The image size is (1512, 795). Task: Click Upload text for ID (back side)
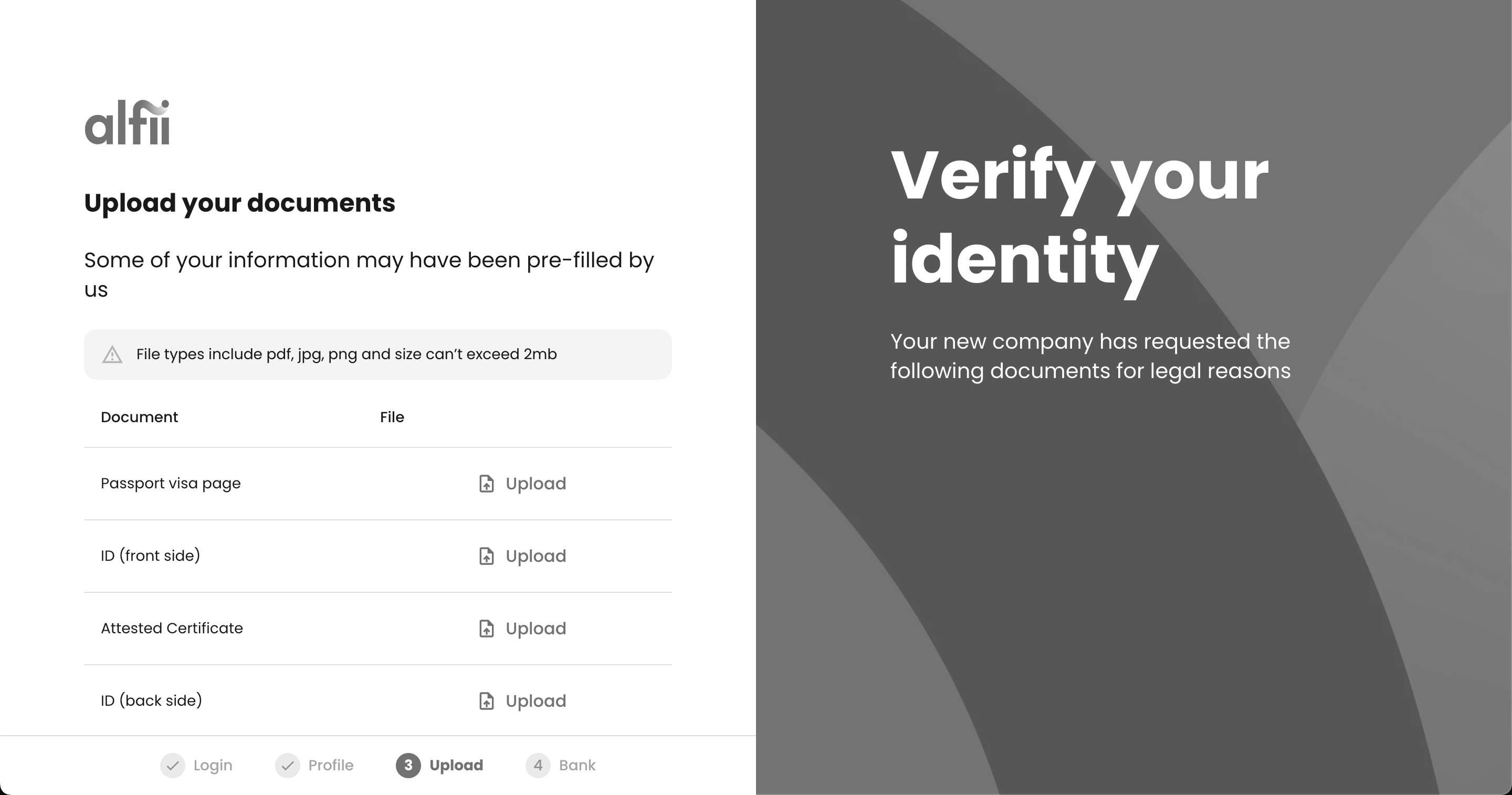point(536,701)
